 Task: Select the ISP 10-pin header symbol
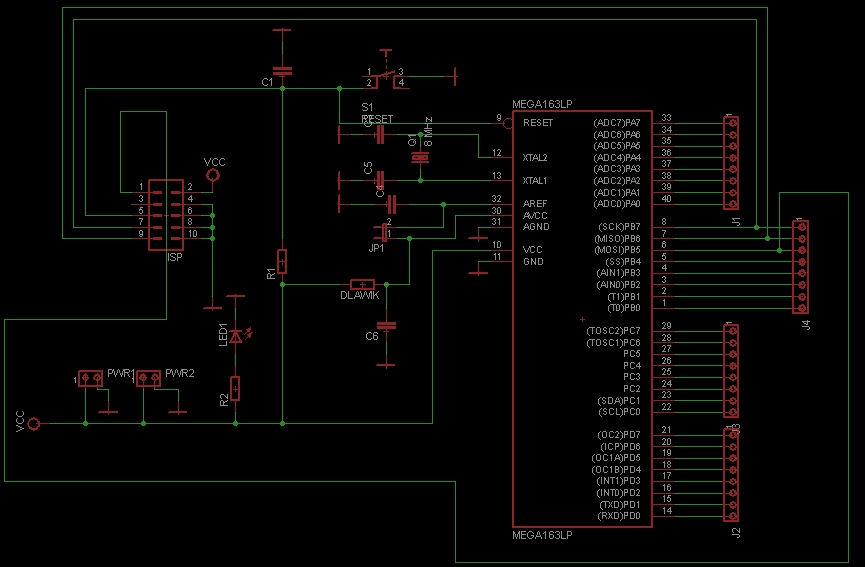[x=166, y=215]
